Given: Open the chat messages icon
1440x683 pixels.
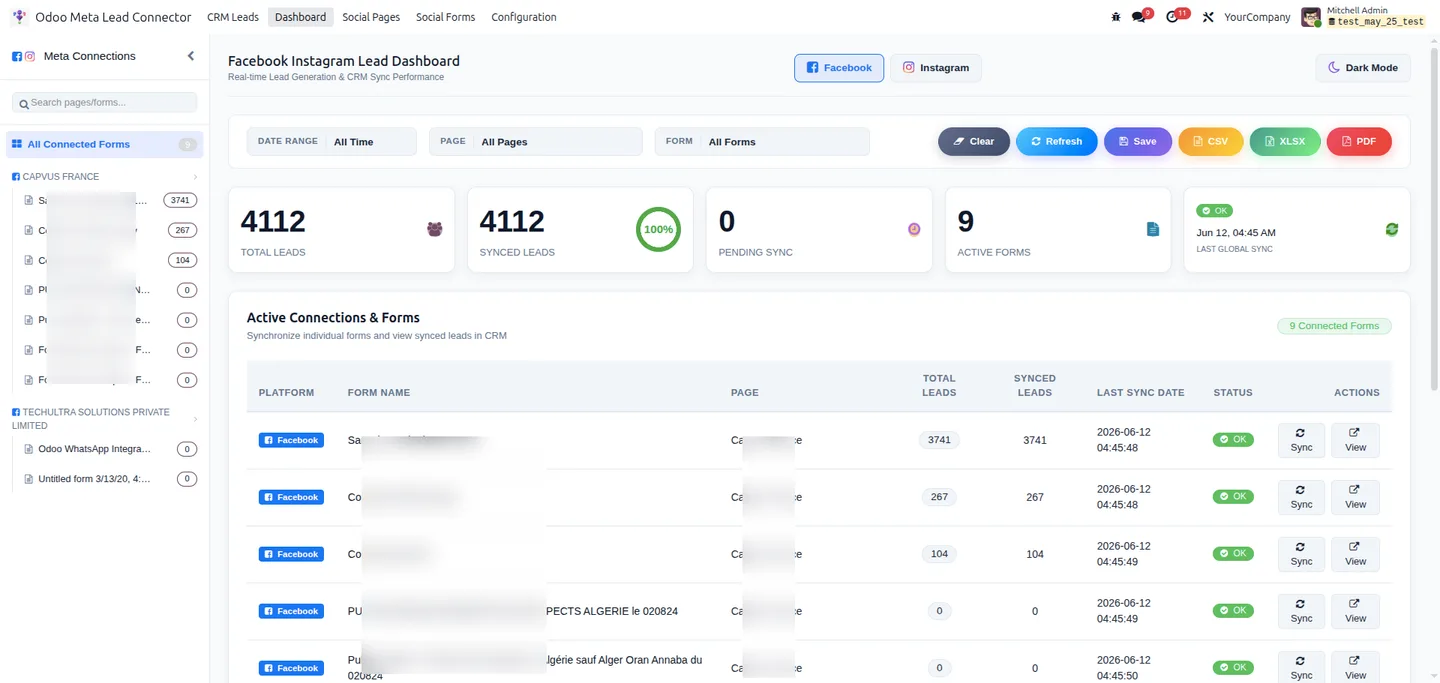Looking at the screenshot, I should pyautogui.click(x=1140, y=17).
